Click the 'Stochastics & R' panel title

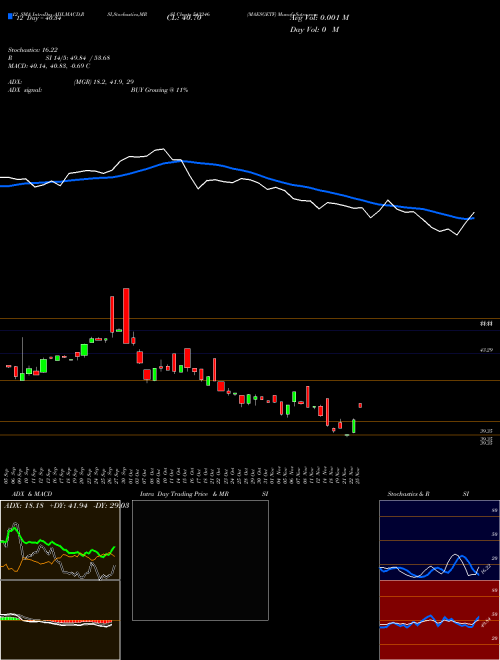409,494
